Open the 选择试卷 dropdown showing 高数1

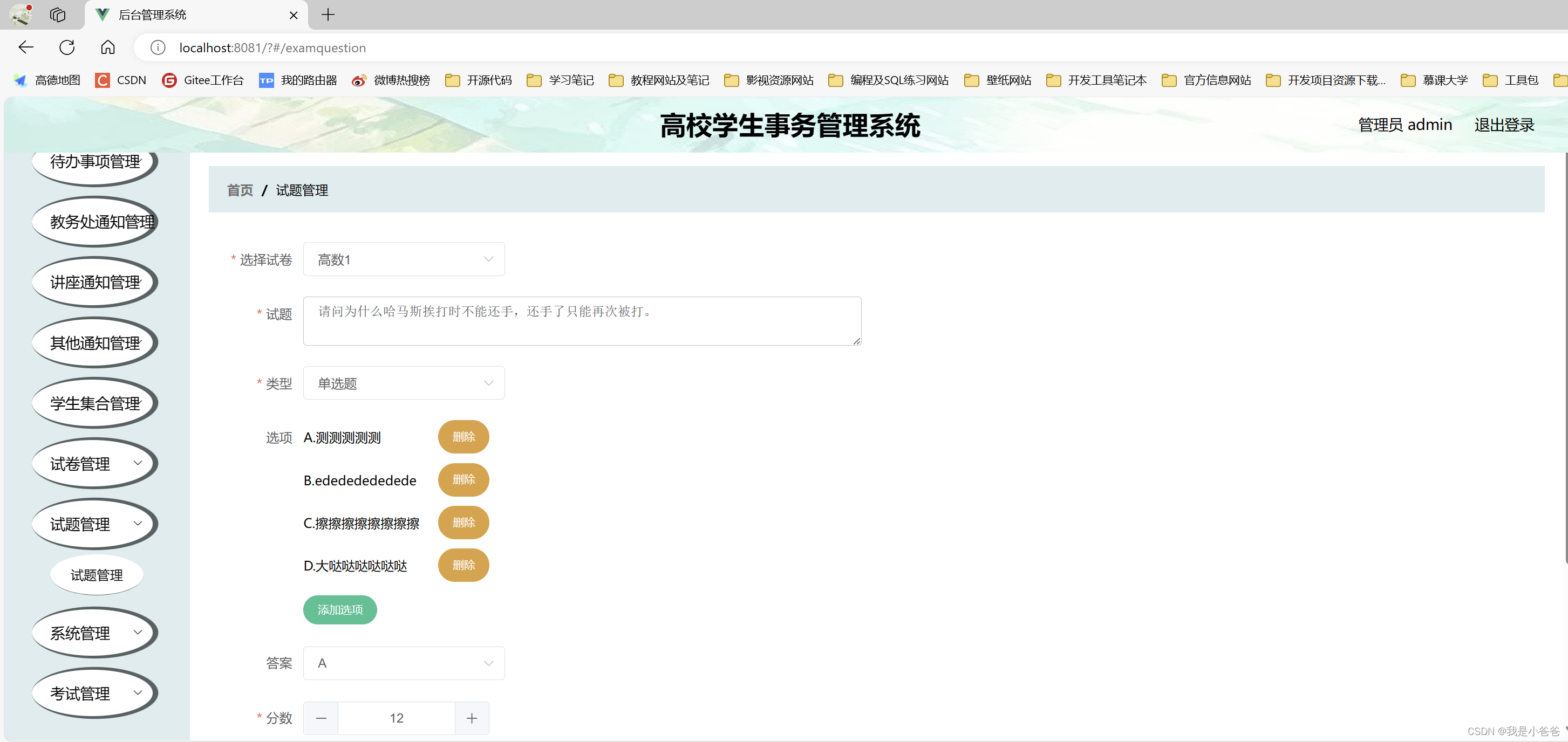coord(404,260)
